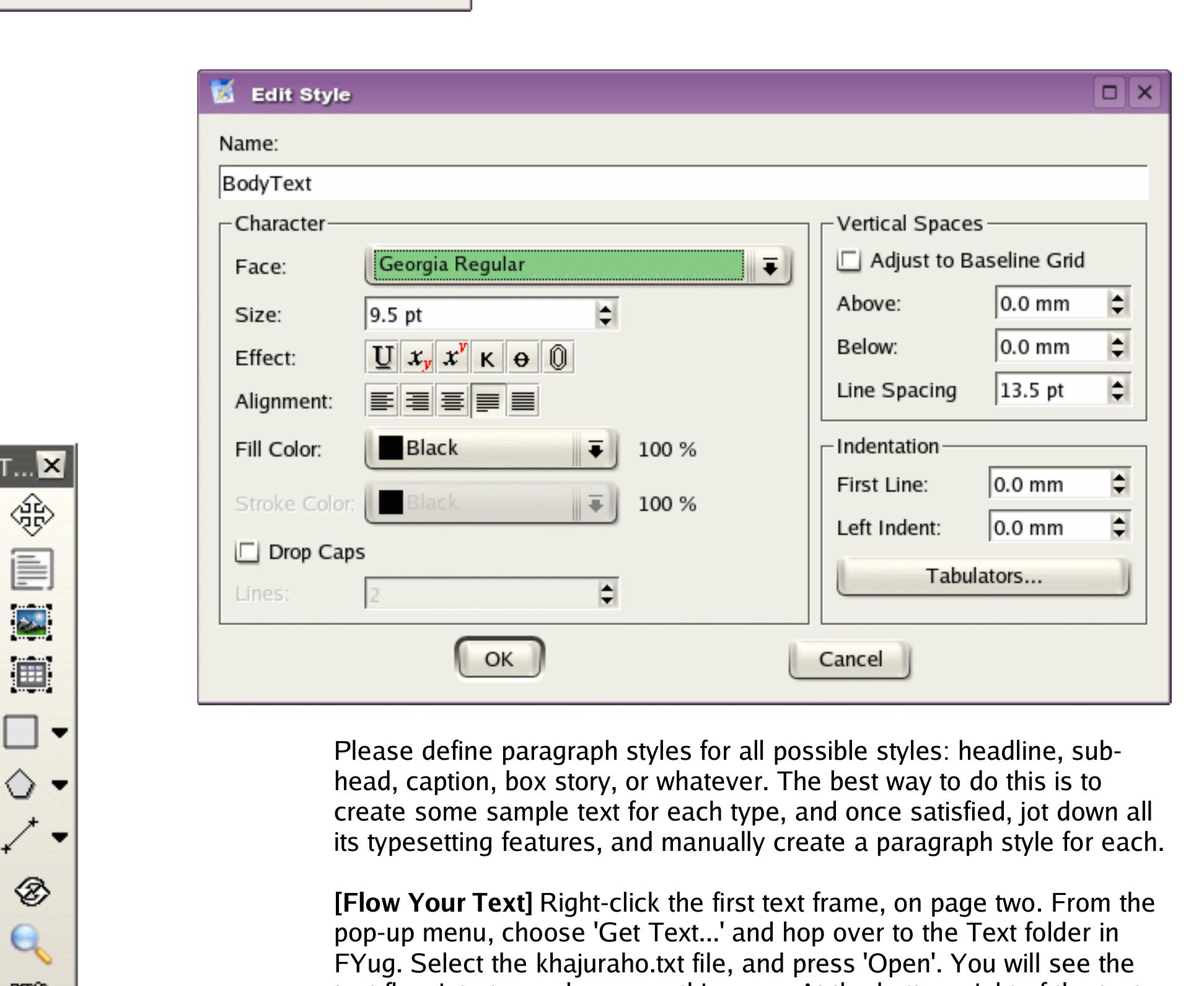This screenshot has height=986, width=1204.
Task: Open the Face font dropdown
Action: coord(770,266)
